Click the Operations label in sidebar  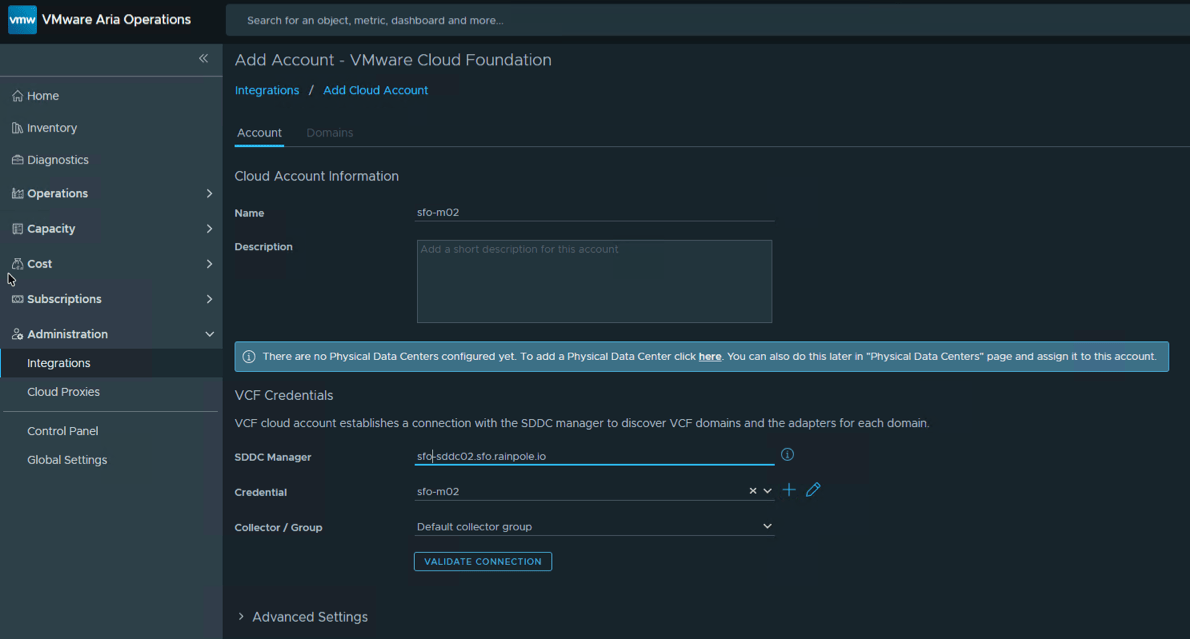tap(58, 194)
